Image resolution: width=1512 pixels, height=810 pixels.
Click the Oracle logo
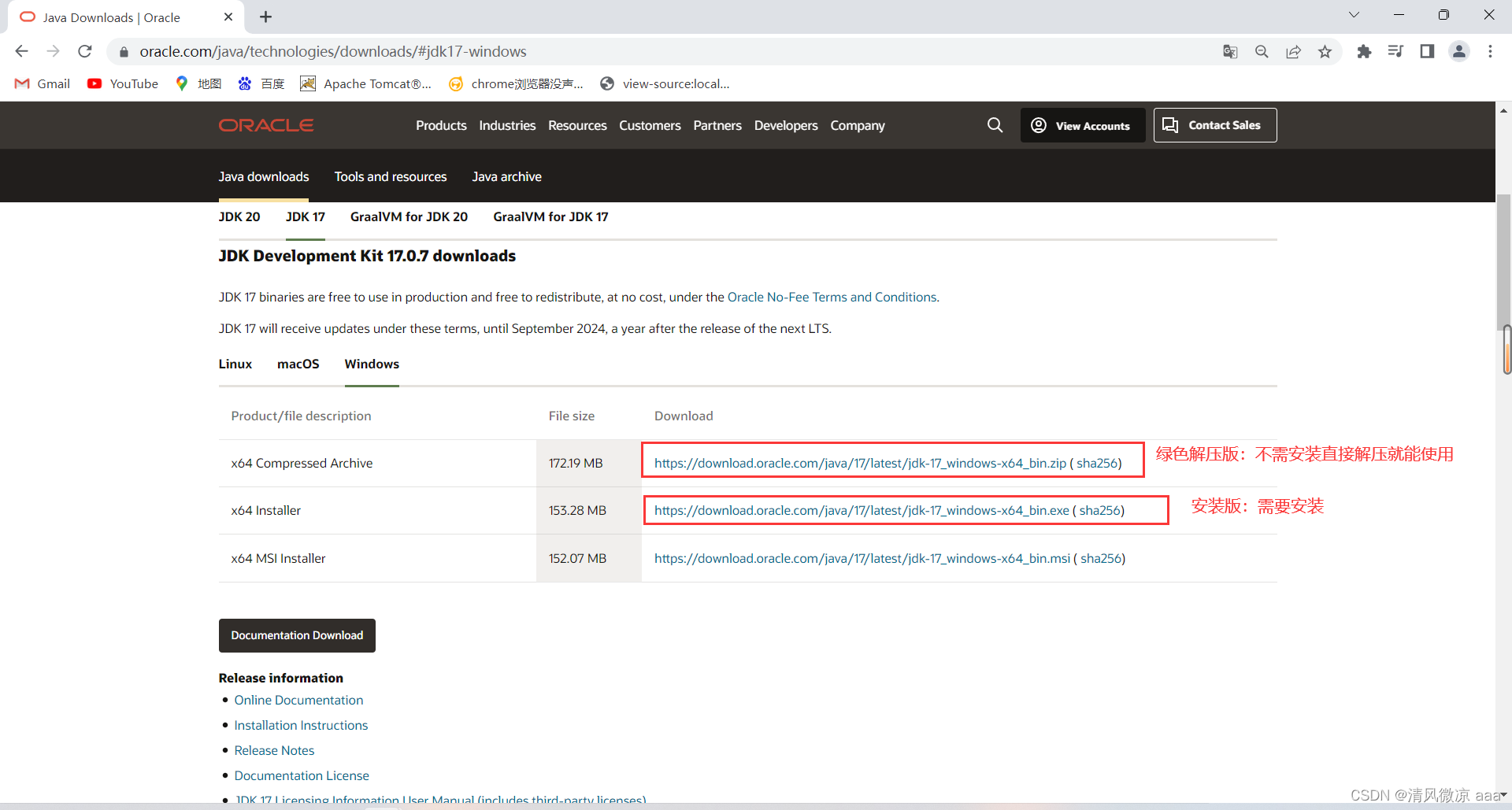pos(266,125)
